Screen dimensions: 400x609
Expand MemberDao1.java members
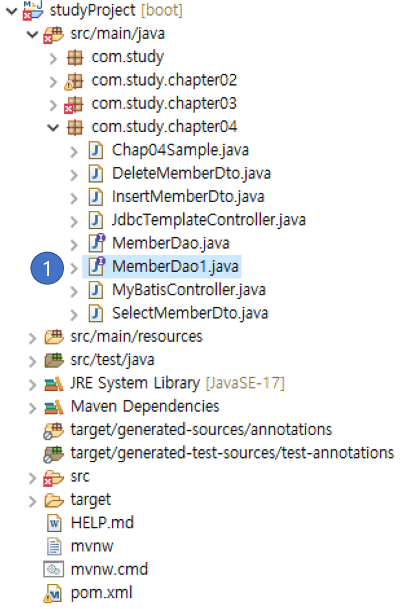[74, 268]
